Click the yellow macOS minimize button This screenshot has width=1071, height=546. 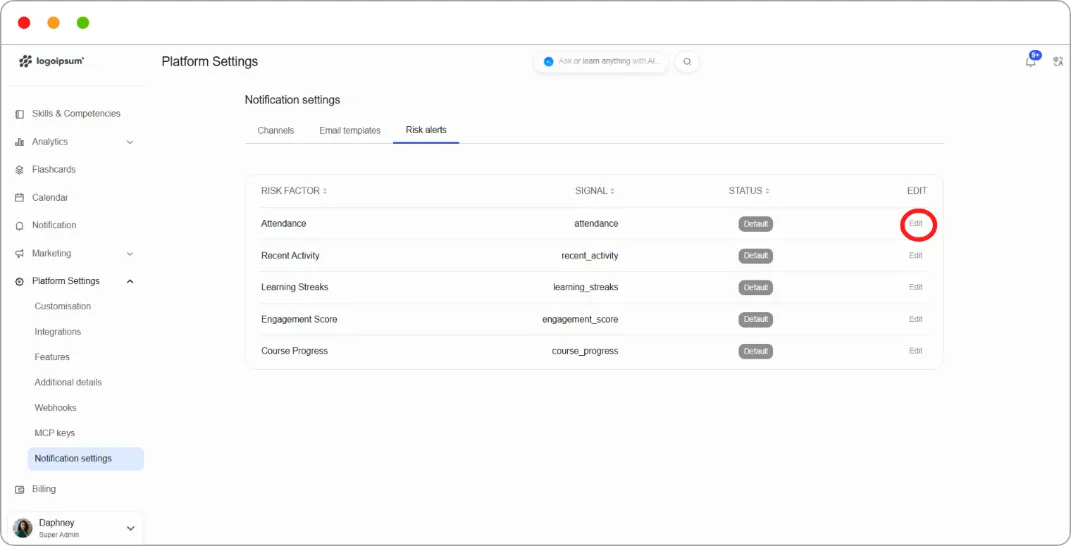tap(53, 23)
